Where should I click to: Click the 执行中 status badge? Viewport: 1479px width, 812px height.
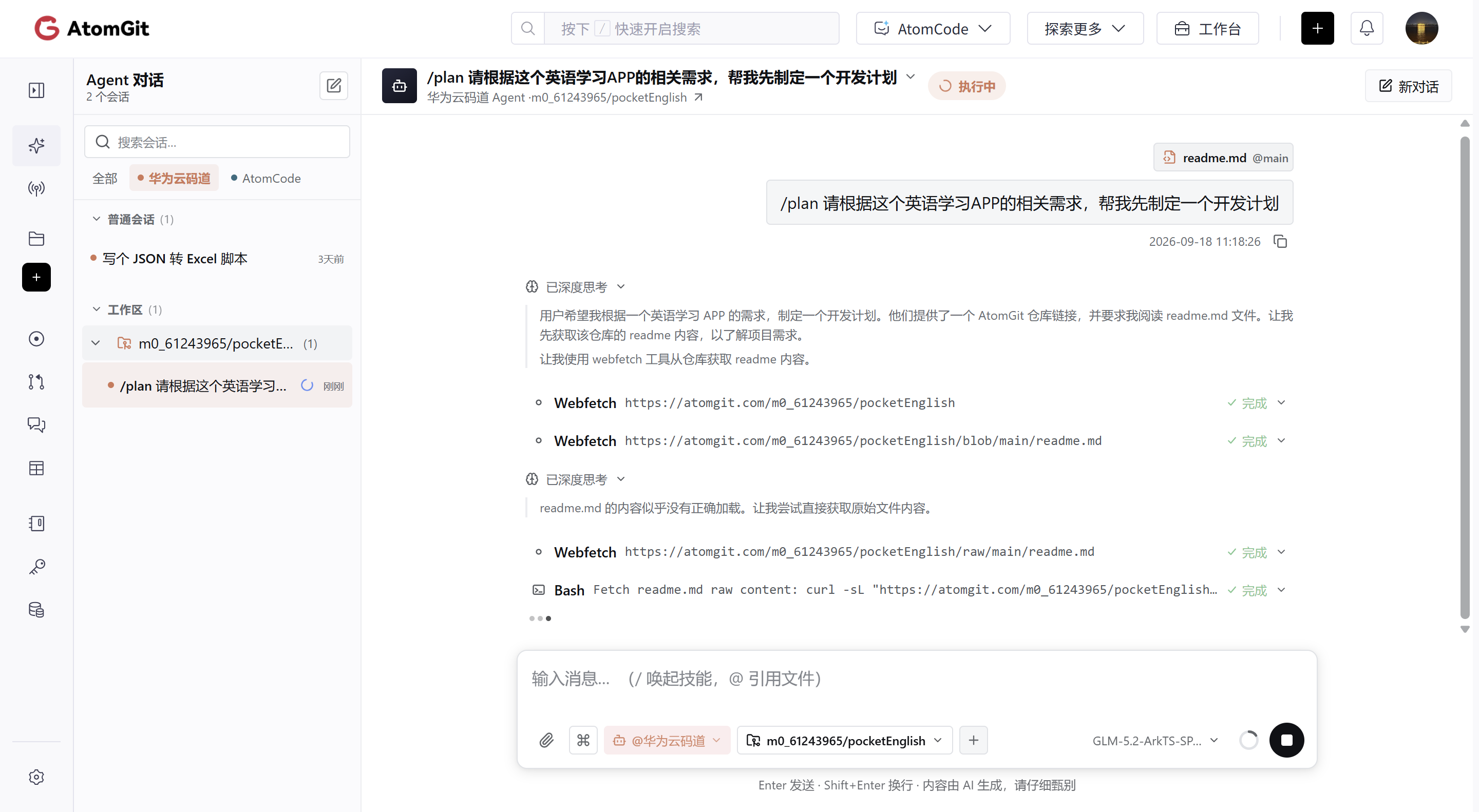point(966,86)
